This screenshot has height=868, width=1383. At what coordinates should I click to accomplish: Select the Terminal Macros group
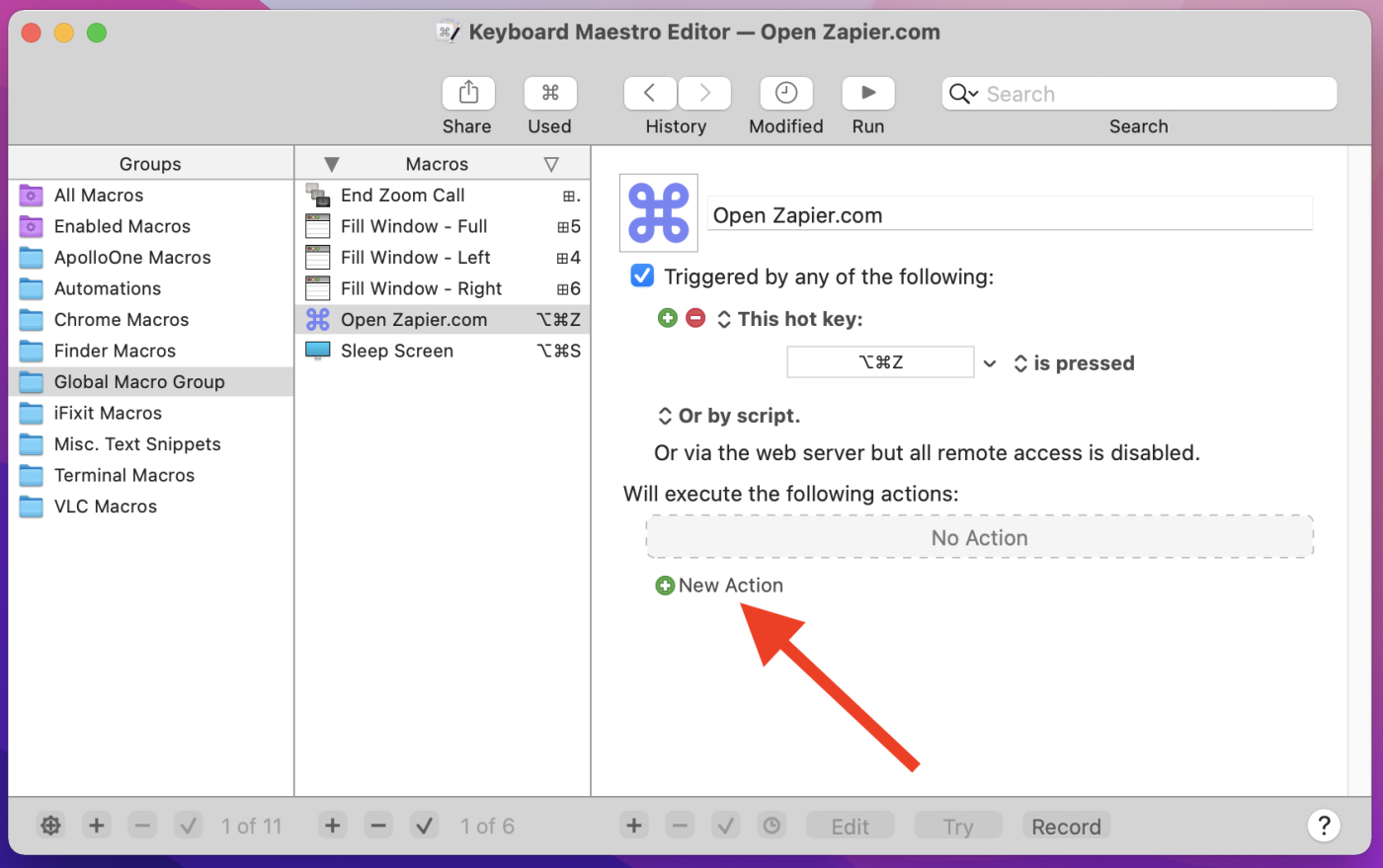pos(151,475)
